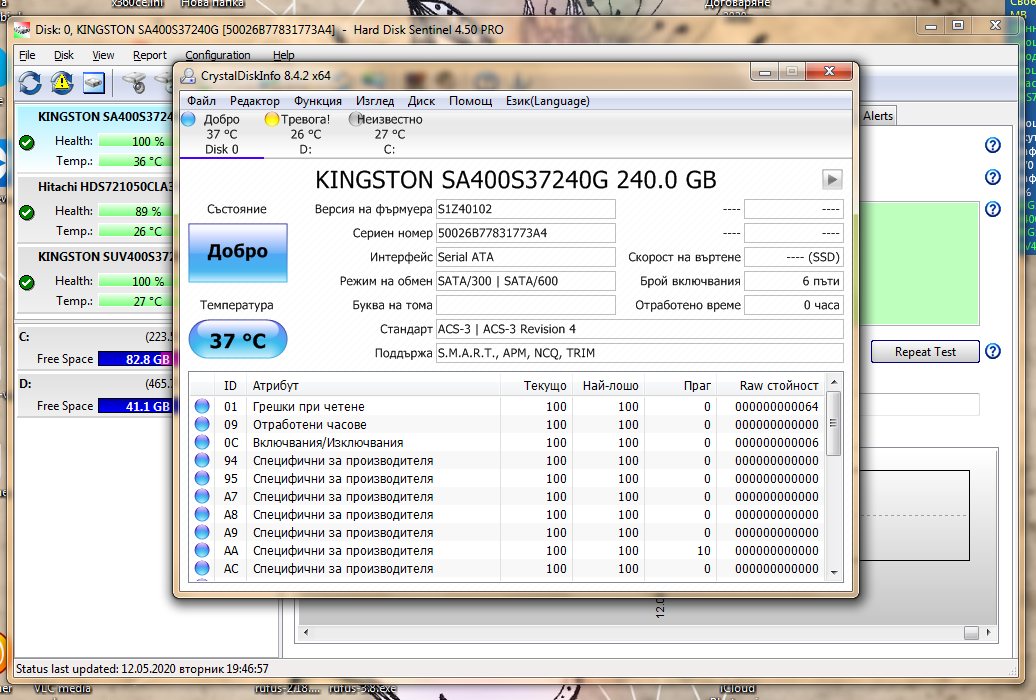Click the S1Z40102 firmware version field
The image size is (1036, 700).
coord(526,209)
